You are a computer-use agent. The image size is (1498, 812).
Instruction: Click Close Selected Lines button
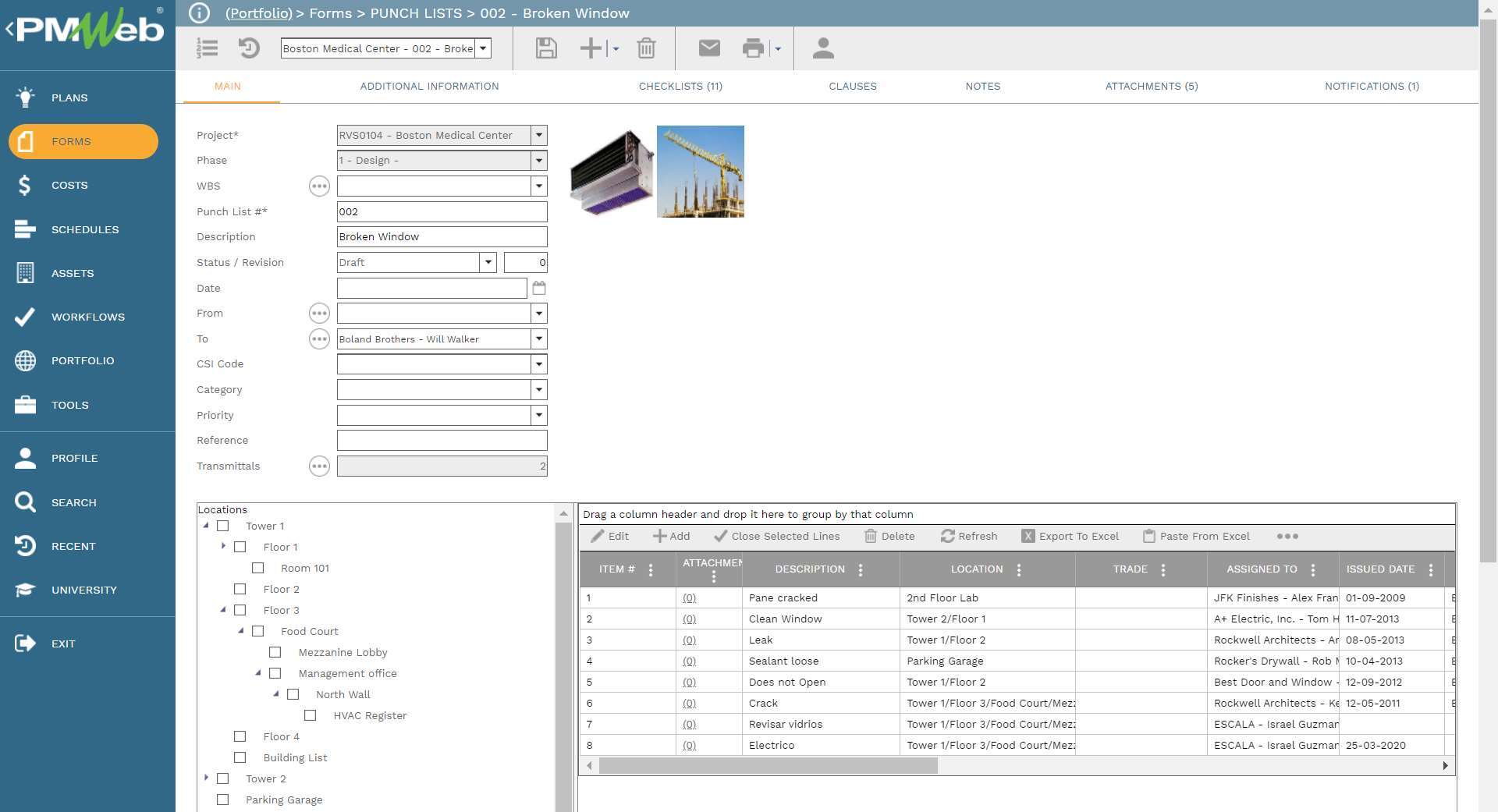tap(777, 536)
